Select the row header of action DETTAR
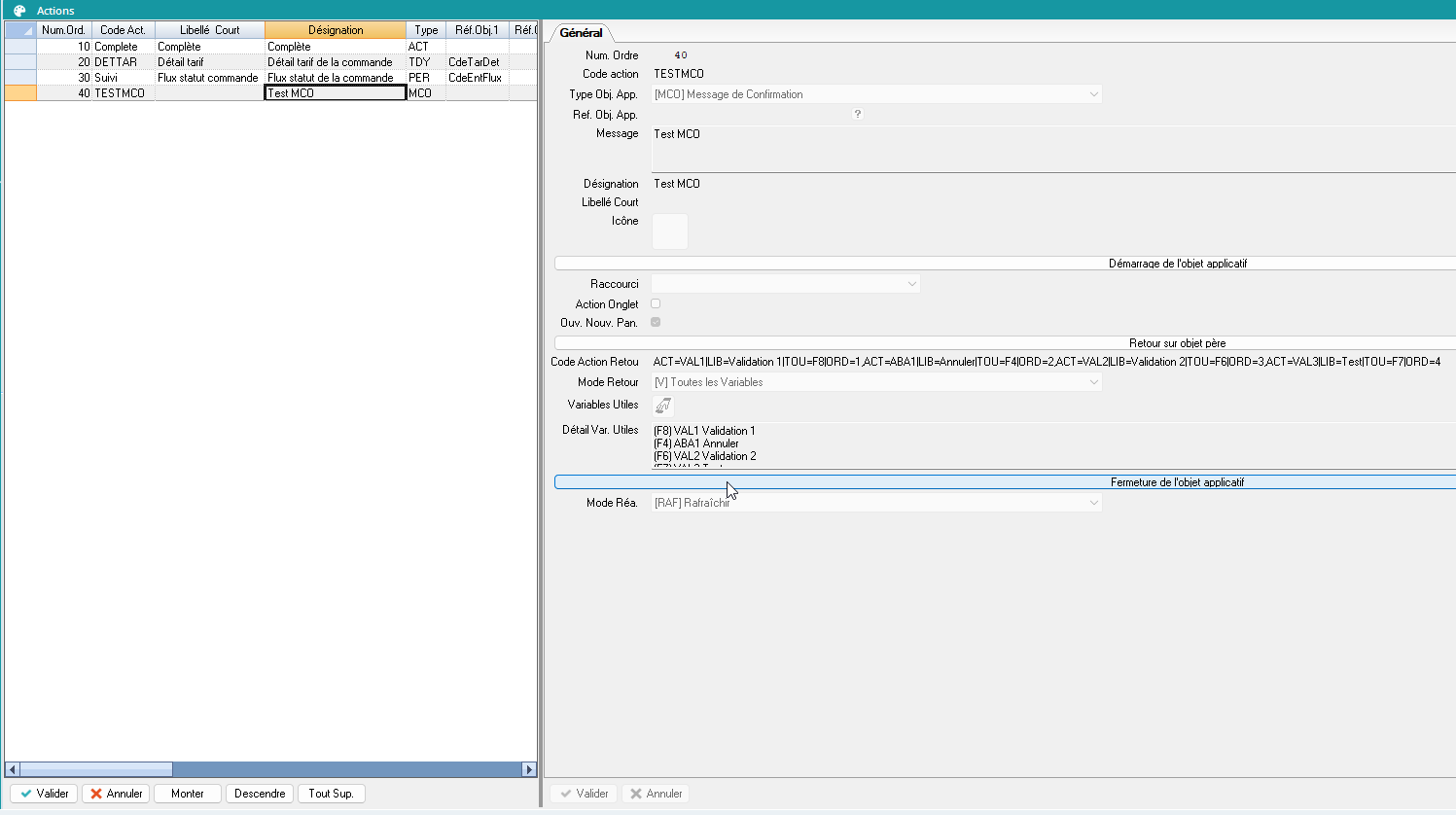 click(x=20, y=62)
